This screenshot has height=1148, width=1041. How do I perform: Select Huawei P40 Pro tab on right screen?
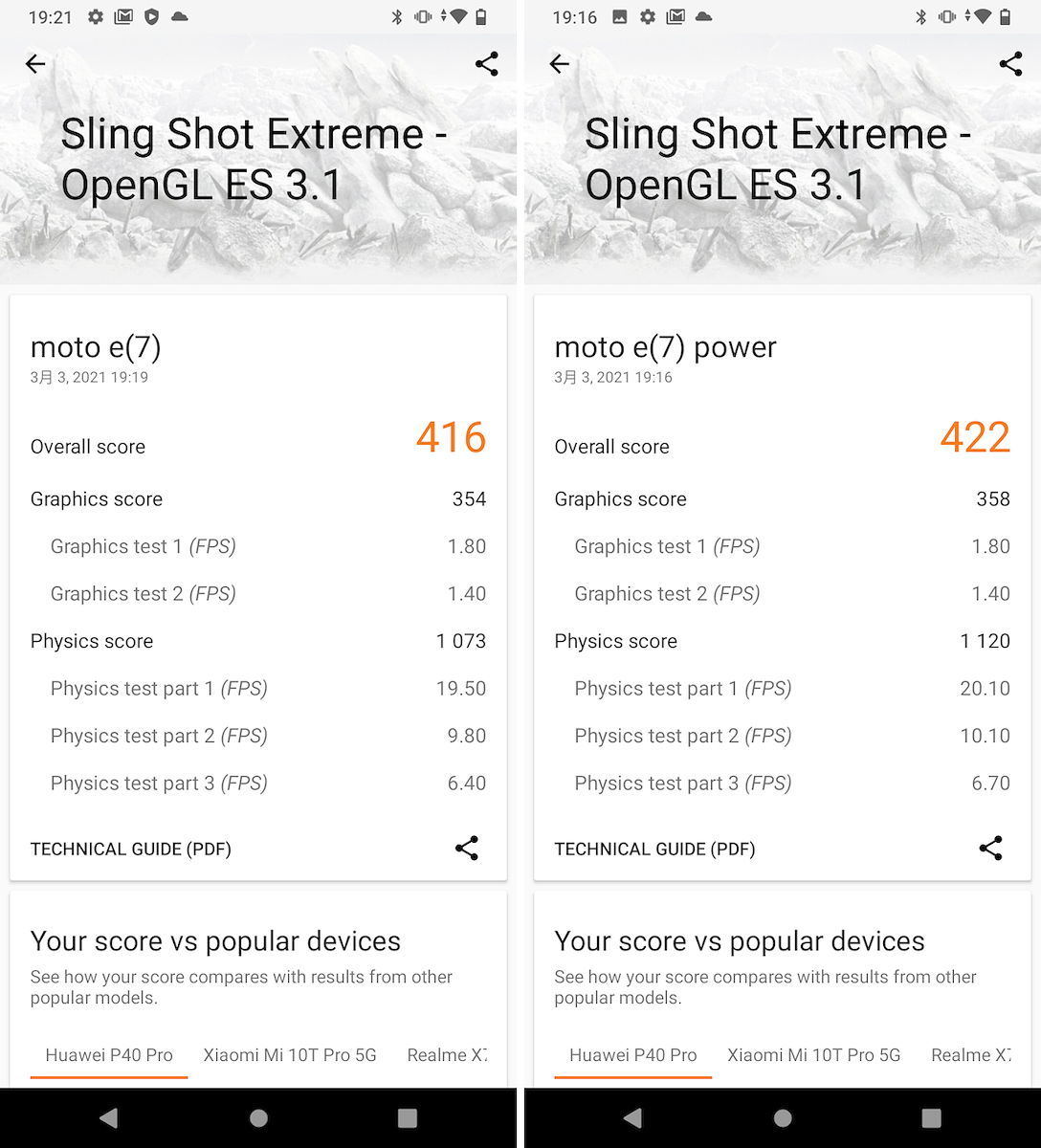633,1055
